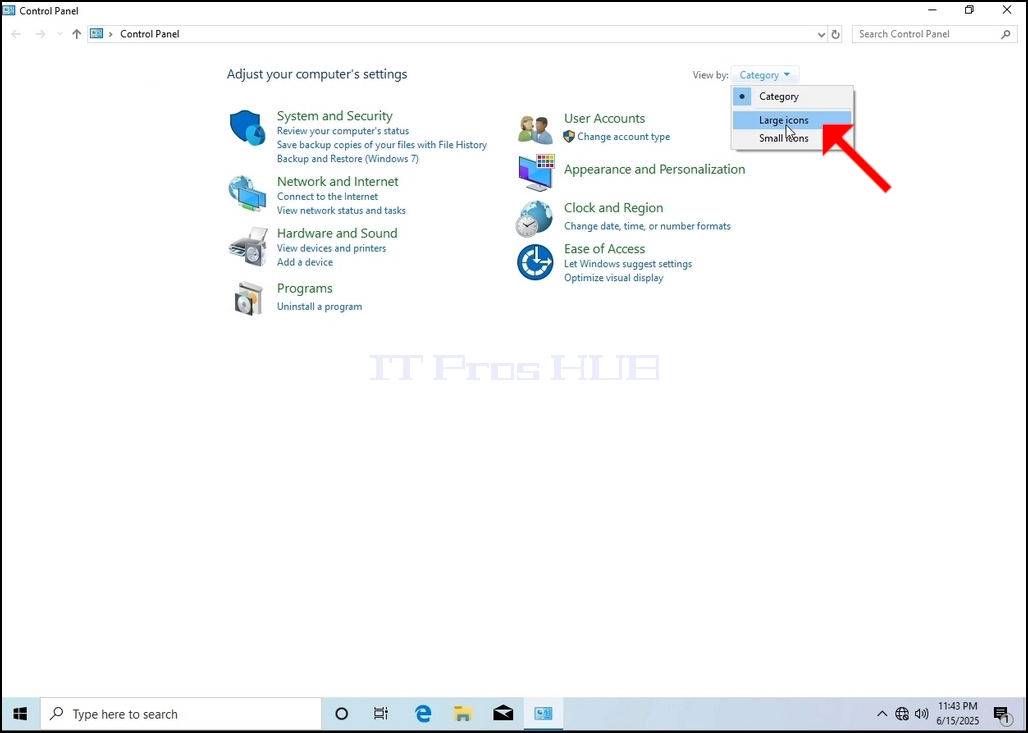This screenshot has height=733, width=1028.
Task: Open Cortana from the taskbar circle
Action: click(x=342, y=714)
